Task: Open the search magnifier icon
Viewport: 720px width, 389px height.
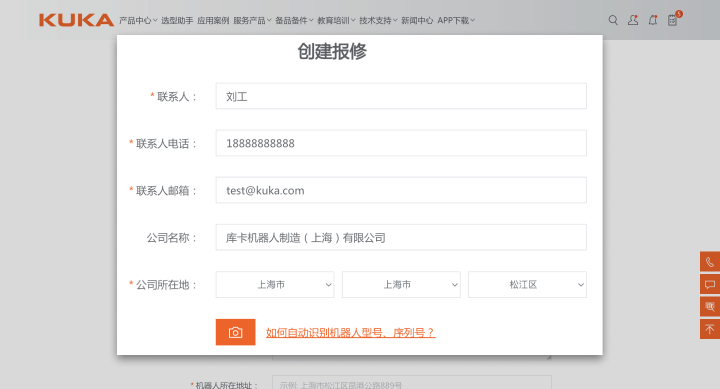Action: pos(613,20)
